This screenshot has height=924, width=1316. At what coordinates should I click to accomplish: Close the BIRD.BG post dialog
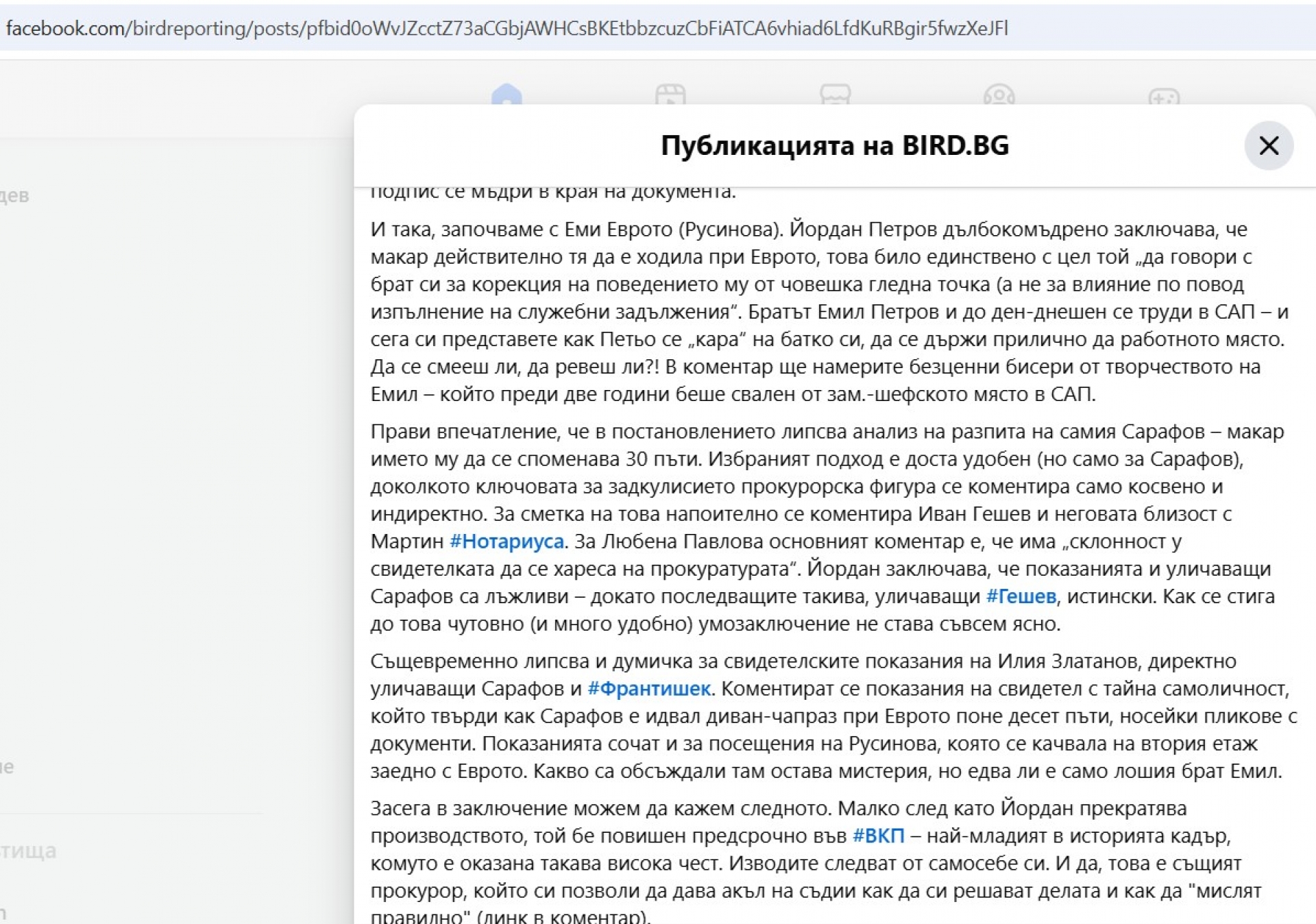(x=1268, y=145)
